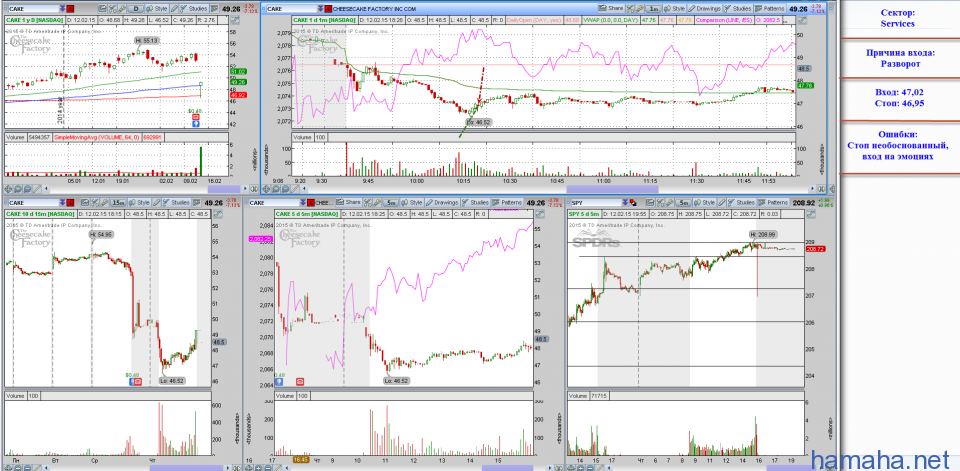Click crosshair pan icon under SPY chart
This screenshot has height=471, width=960.
point(572,467)
